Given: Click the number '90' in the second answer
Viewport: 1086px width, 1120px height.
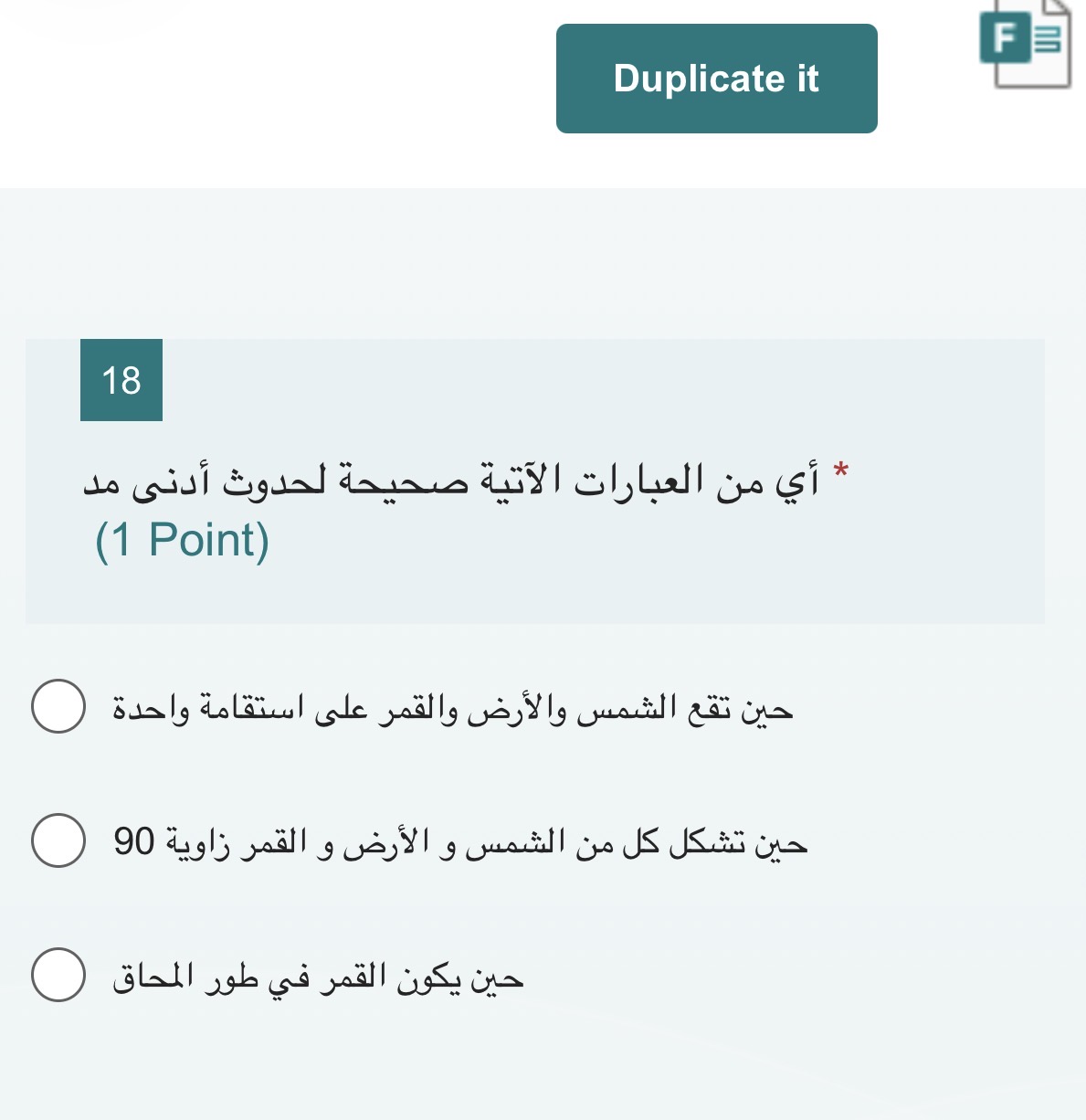Looking at the screenshot, I should click(134, 842).
